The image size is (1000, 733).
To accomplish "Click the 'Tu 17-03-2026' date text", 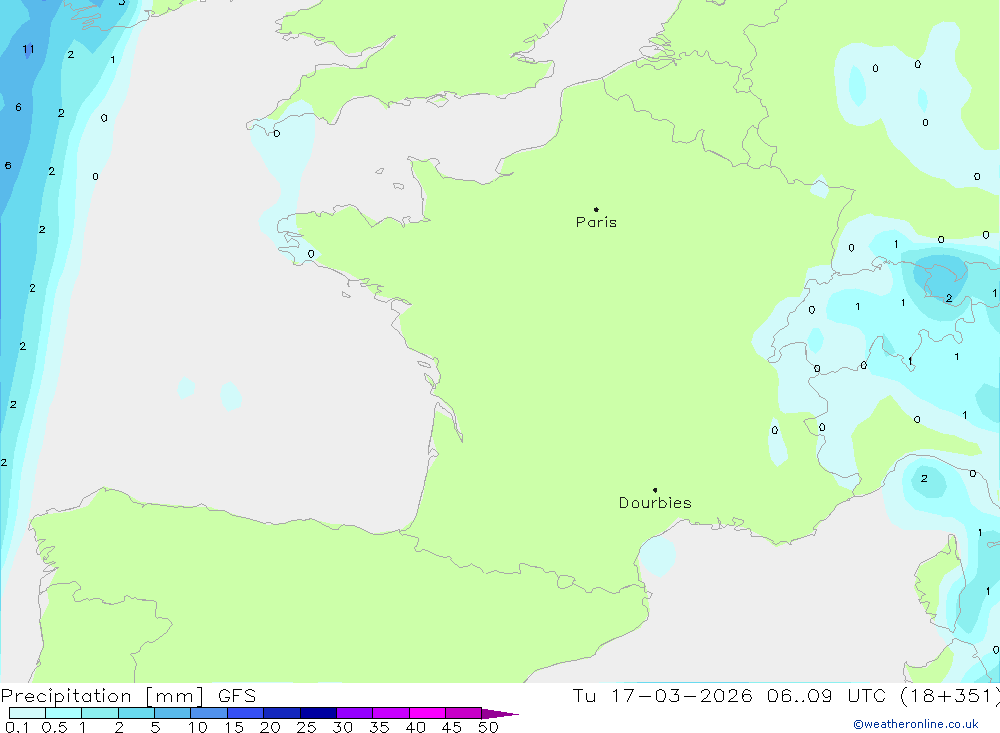I will 662,696.
